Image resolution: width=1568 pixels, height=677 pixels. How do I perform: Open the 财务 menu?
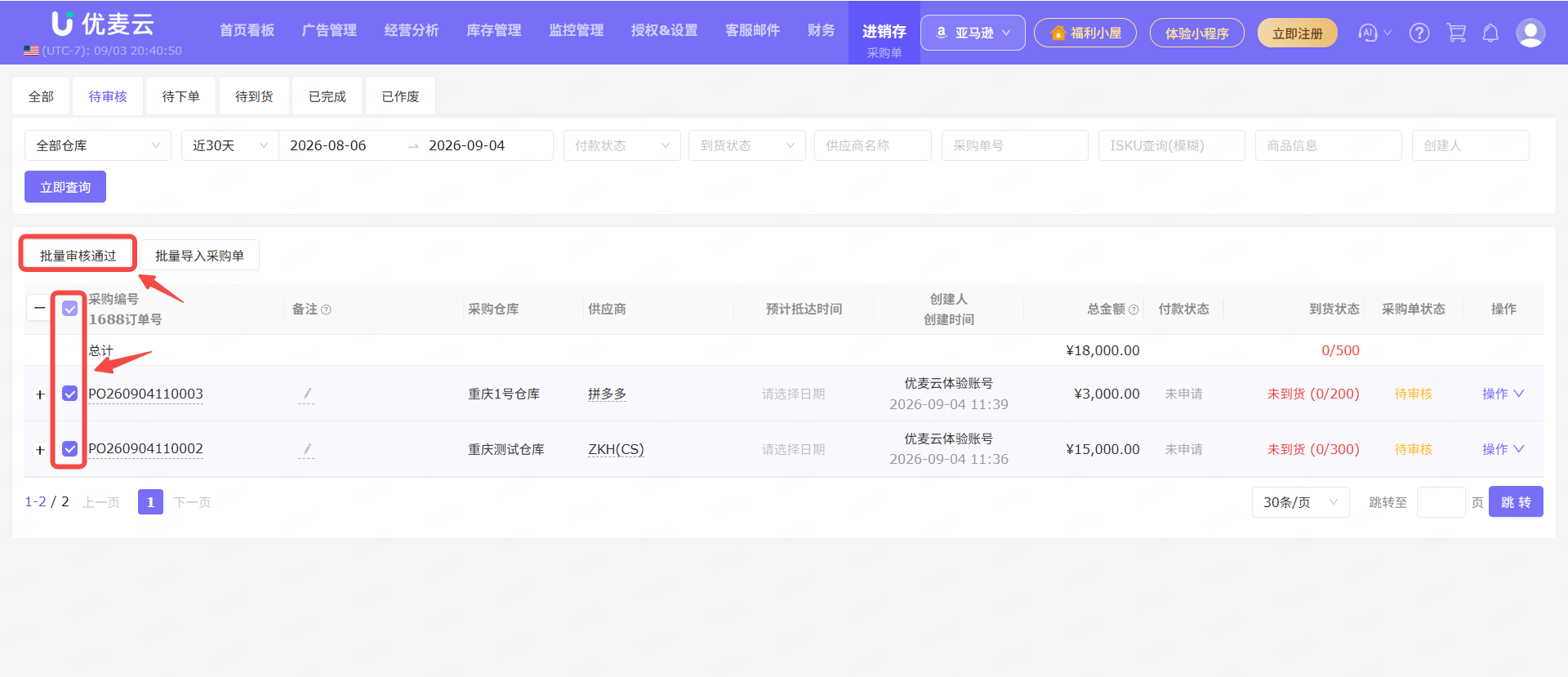(x=822, y=30)
